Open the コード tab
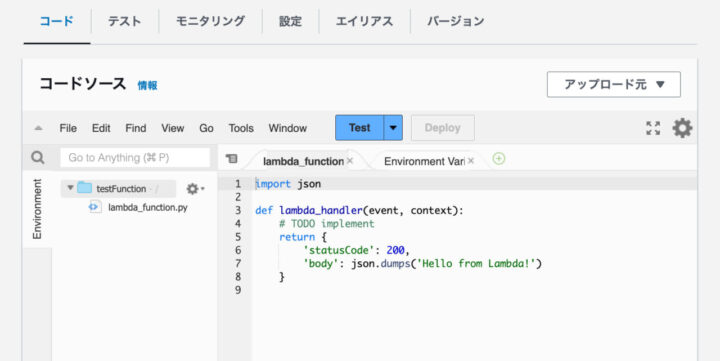This screenshot has height=361, width=720. click(57, 22)
